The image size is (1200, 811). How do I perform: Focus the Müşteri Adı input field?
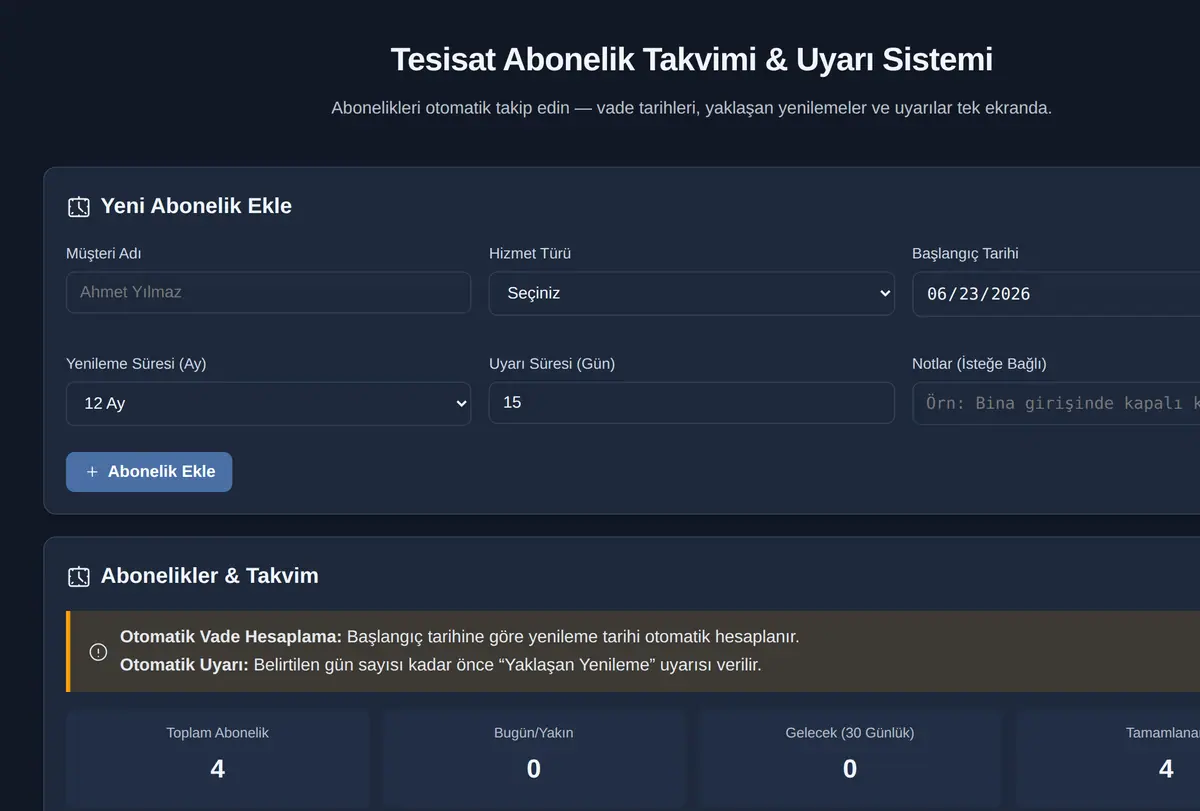tap(268, 293)
